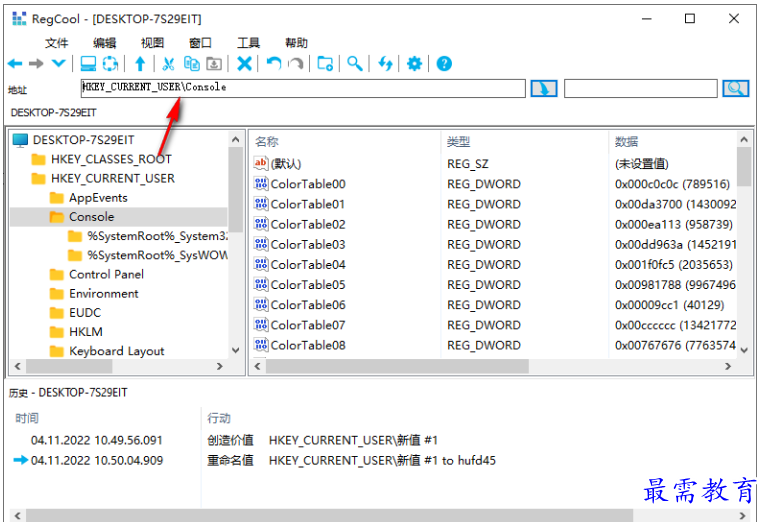Sort values by the 数据 column header
Screen dimensions: 765x522
coord(626,141)
